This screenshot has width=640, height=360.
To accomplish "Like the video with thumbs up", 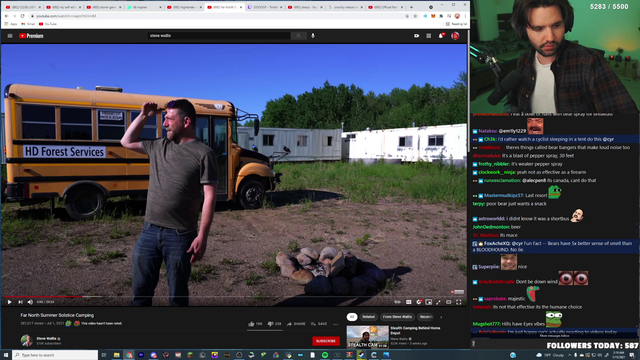I will tap(256, 324).
